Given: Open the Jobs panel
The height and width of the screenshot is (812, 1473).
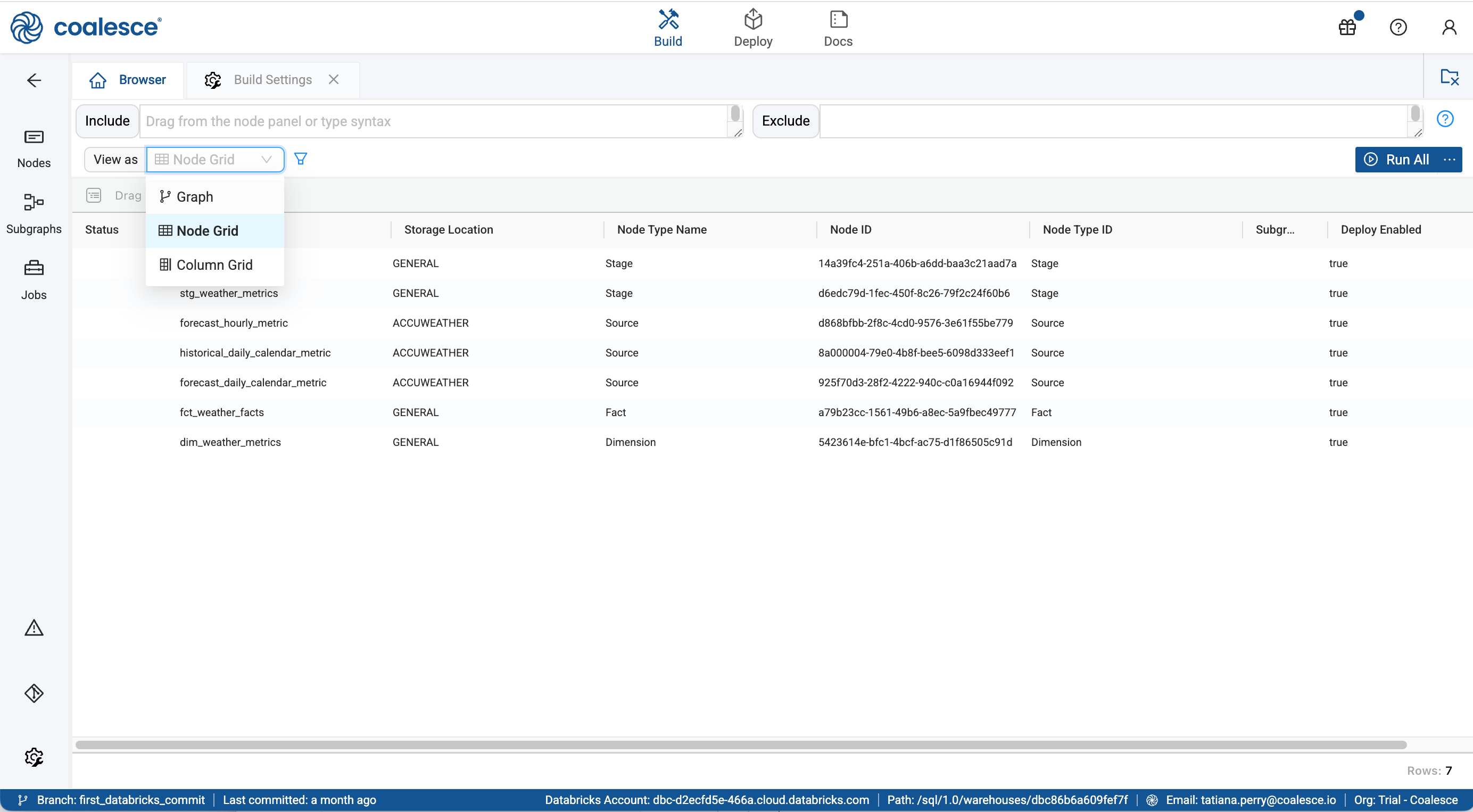Looking at the screenshot, I should click(34, 280).
